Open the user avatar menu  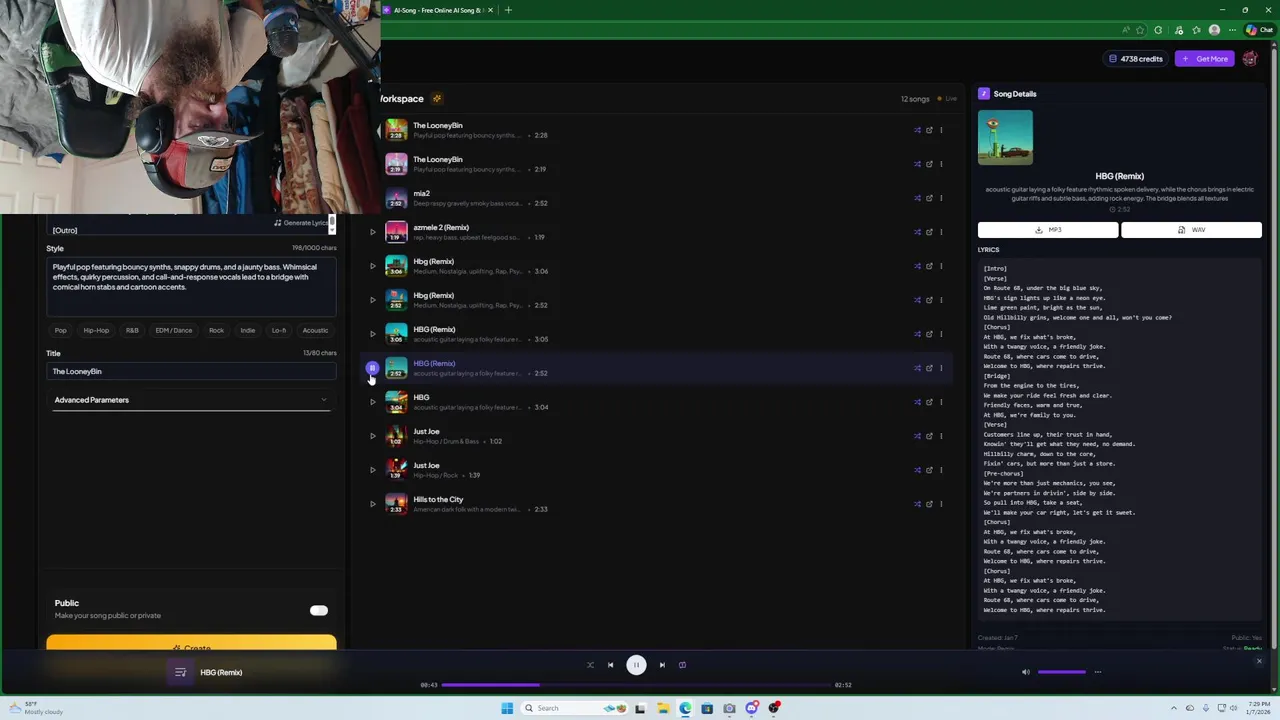click(1250, 59)
